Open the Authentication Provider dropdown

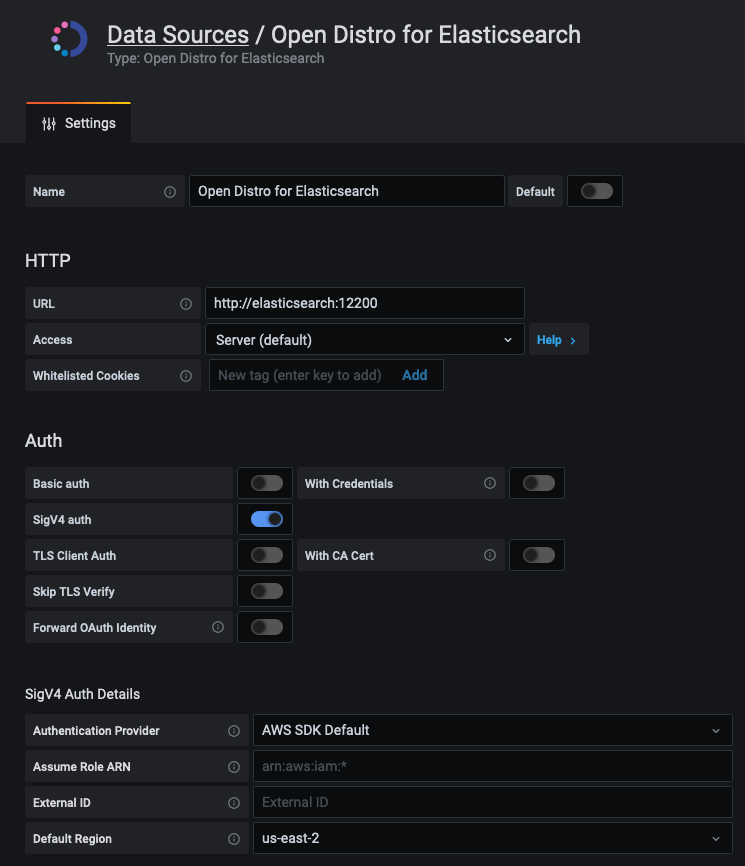[x=492, y=730]
